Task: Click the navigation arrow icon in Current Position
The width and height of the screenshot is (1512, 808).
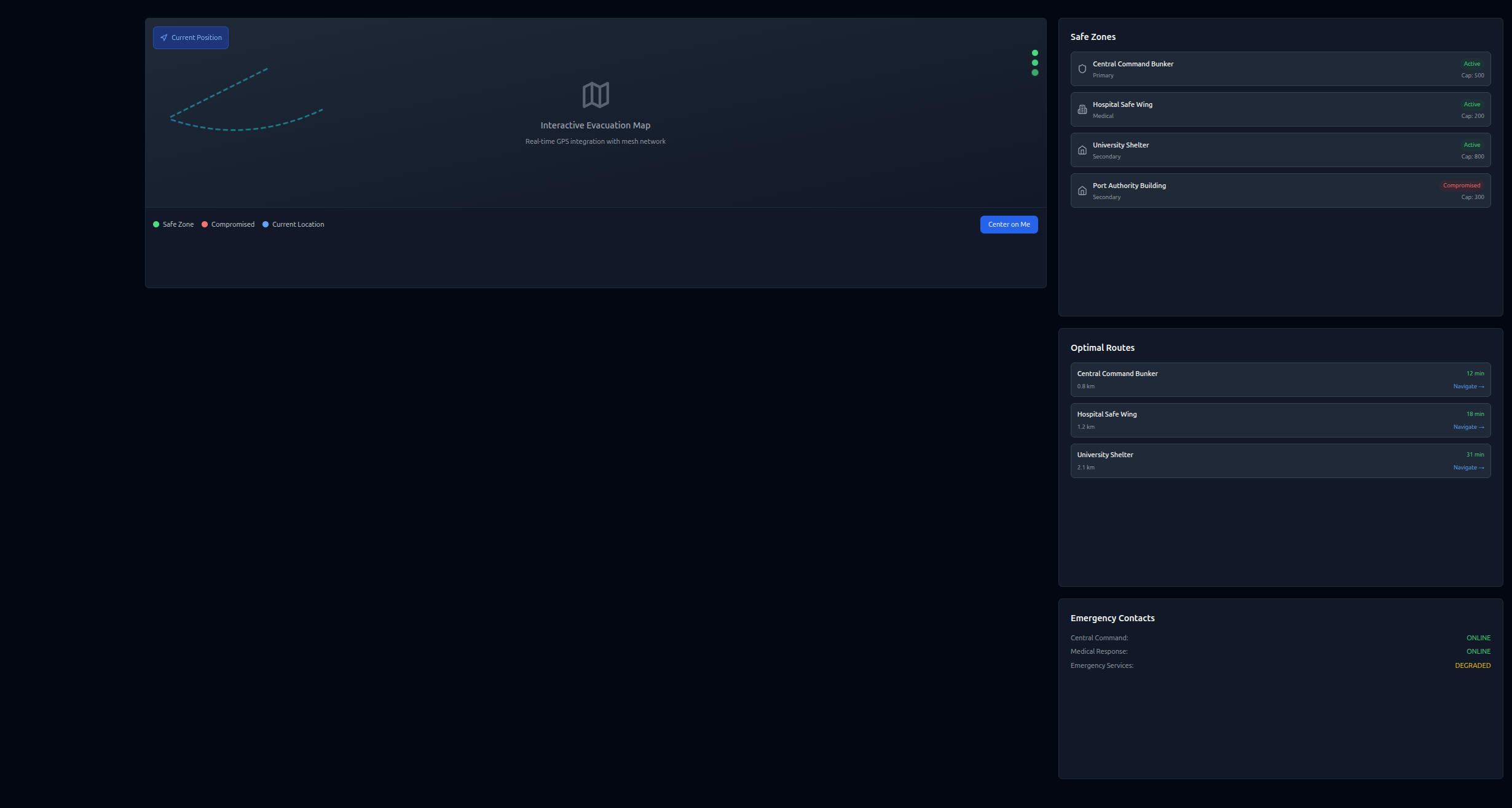Action: click(163, 37)
